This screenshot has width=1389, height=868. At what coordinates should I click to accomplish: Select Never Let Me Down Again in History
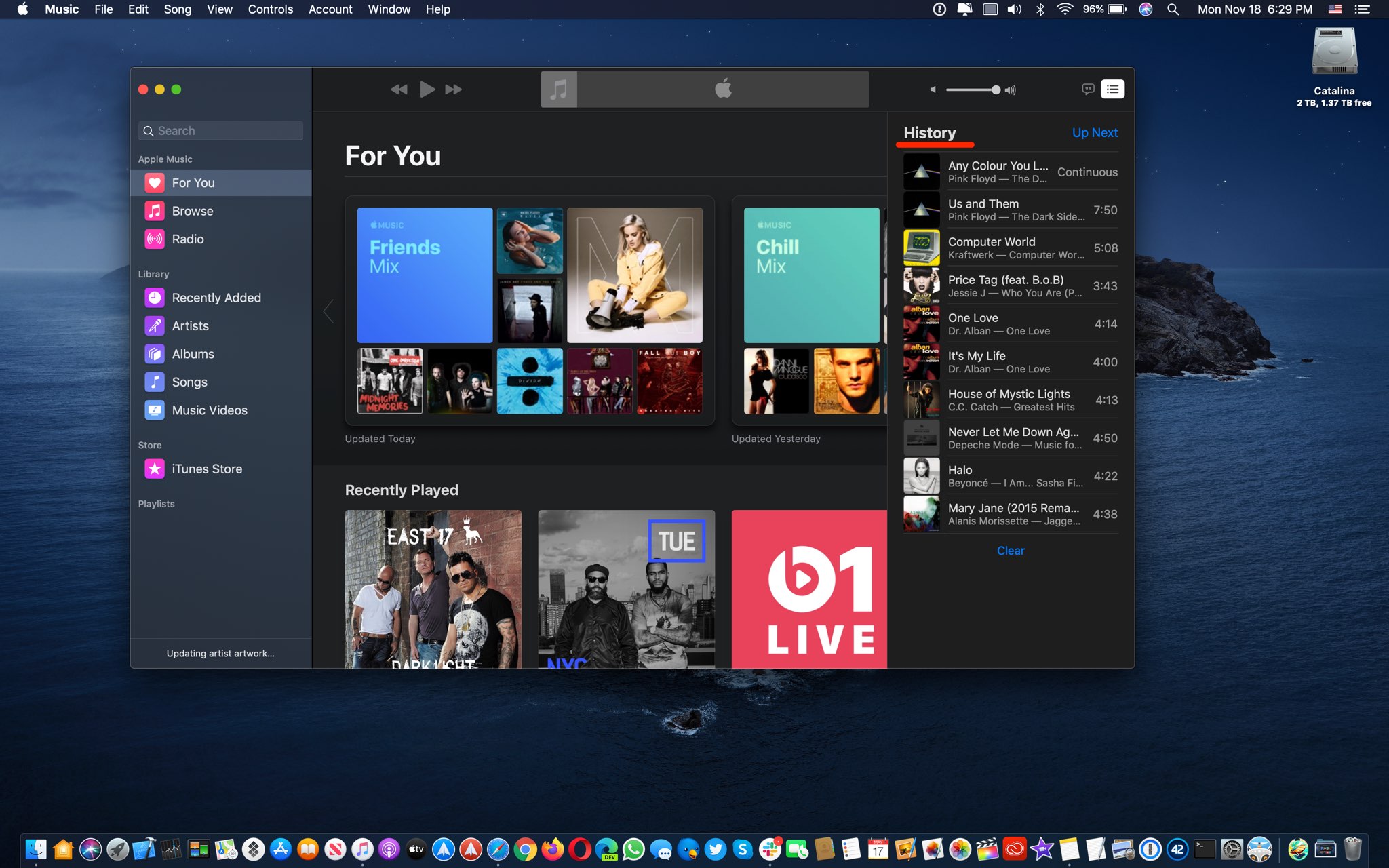(1011, 438)
